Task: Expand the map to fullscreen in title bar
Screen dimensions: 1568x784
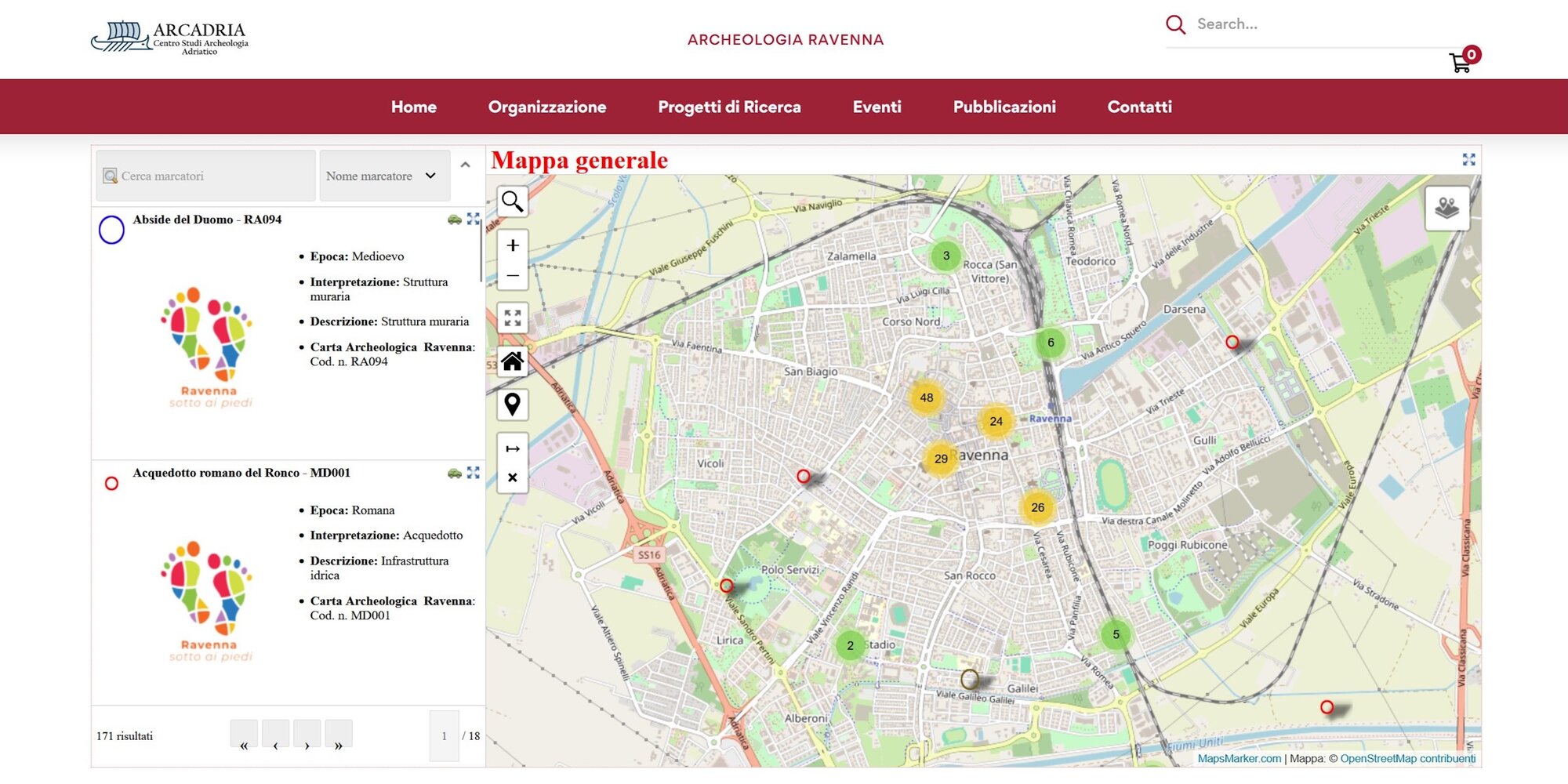Action: [1468, 160]
